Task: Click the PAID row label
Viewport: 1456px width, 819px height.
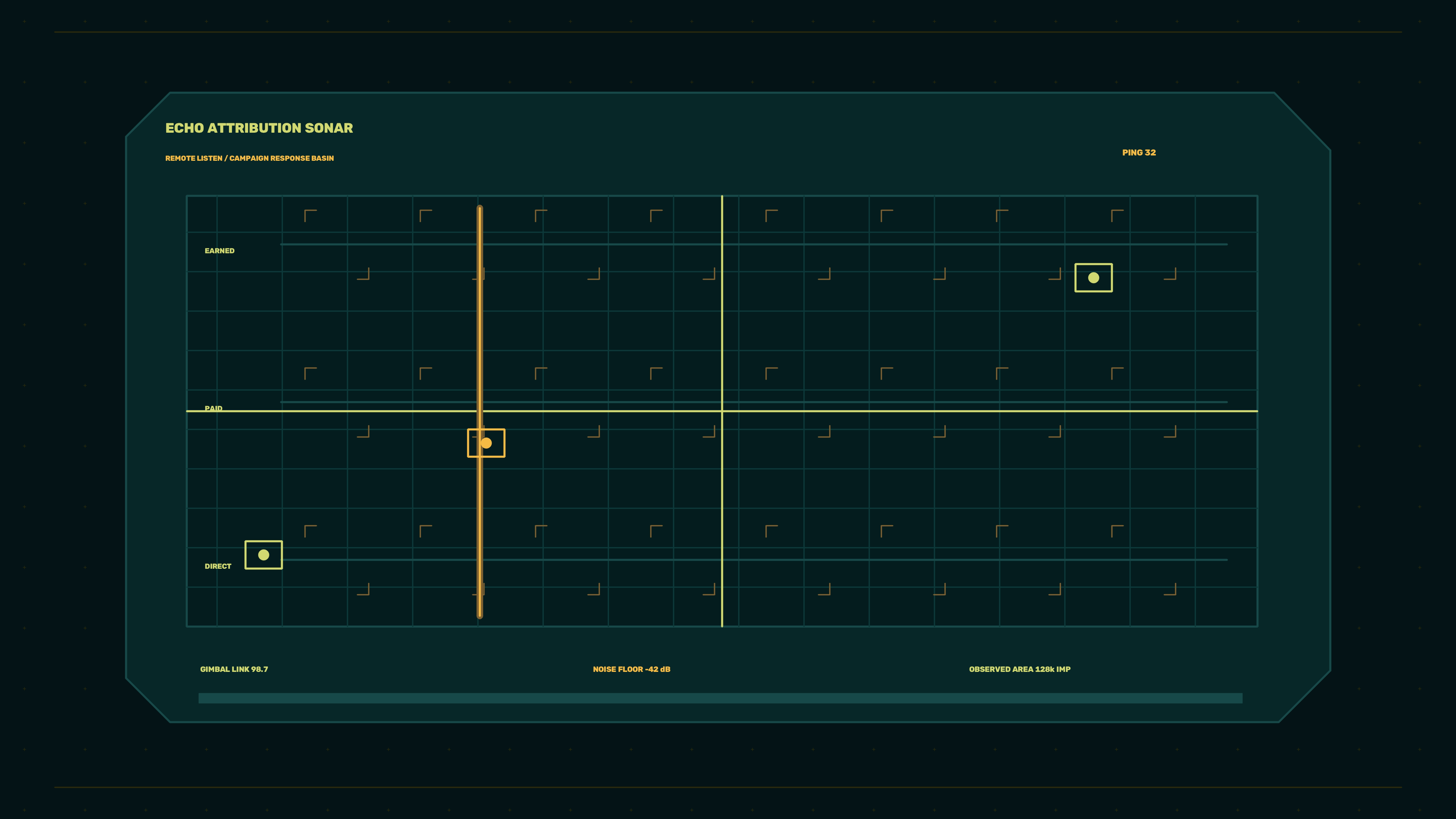Action: pyautogui.click(x=213, y=409)
